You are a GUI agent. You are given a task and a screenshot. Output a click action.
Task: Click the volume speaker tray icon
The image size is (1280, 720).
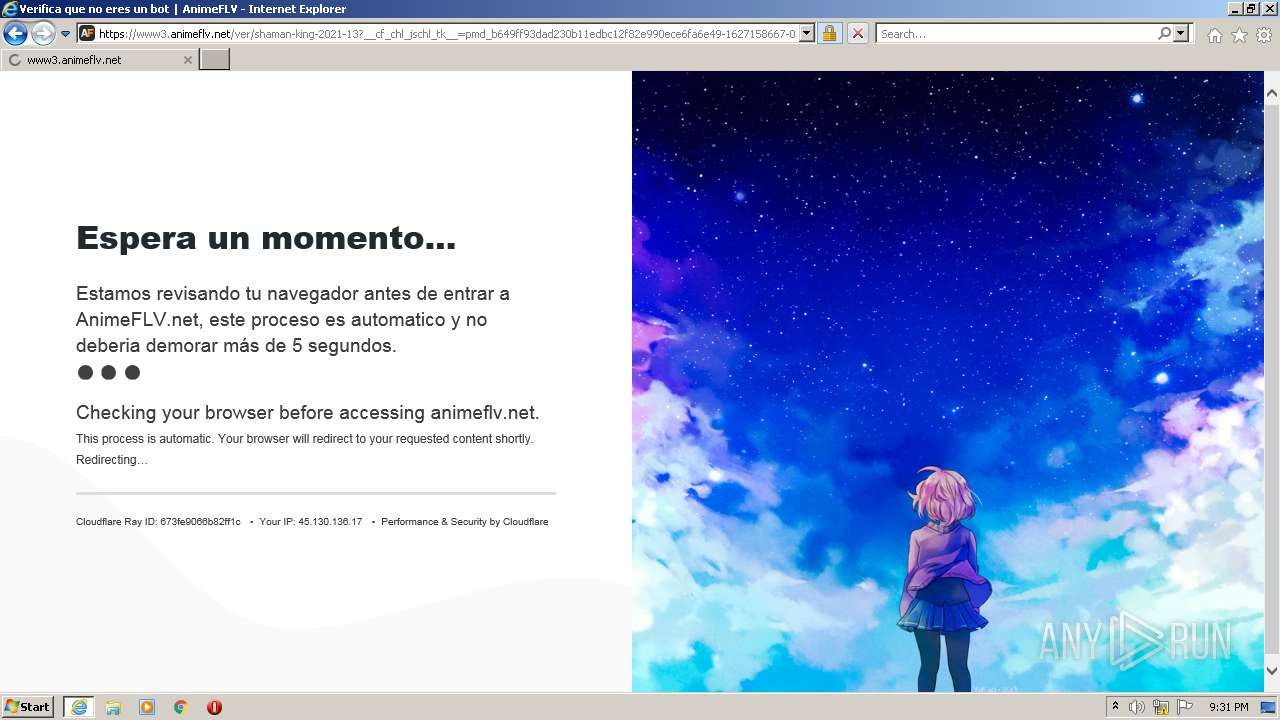pos(1137,707)
